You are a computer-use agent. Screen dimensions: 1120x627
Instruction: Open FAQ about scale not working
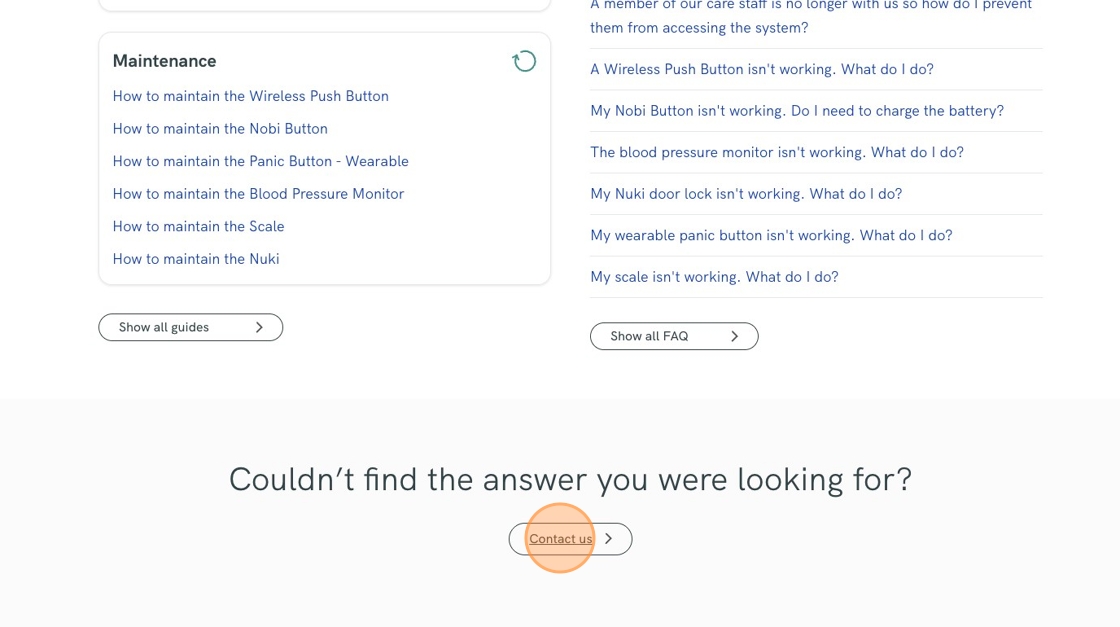tap(713, 277)
